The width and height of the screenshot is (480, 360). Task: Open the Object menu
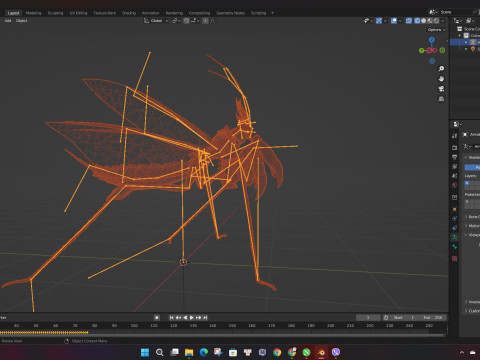coord(21,21)
